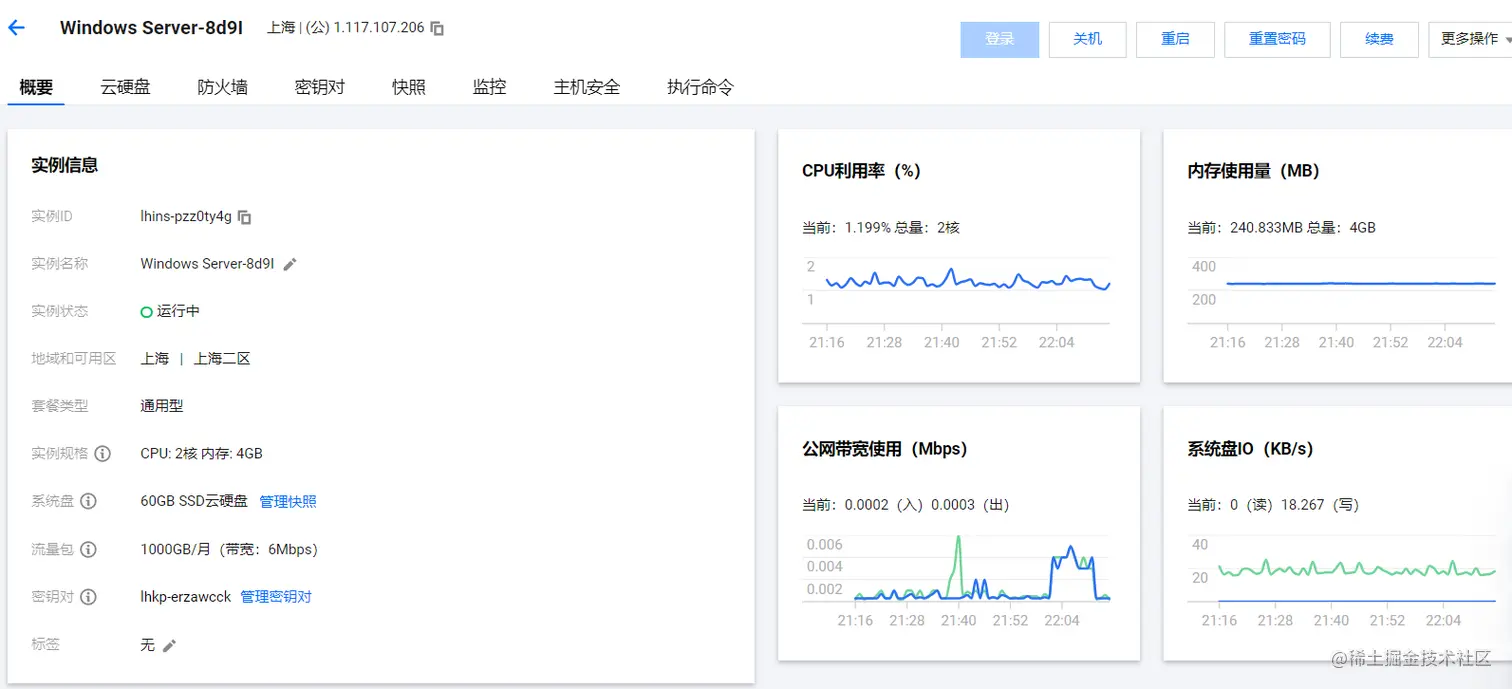
Task: Edit the instance name Windows Server-8d9I
Action: (290, 264)
